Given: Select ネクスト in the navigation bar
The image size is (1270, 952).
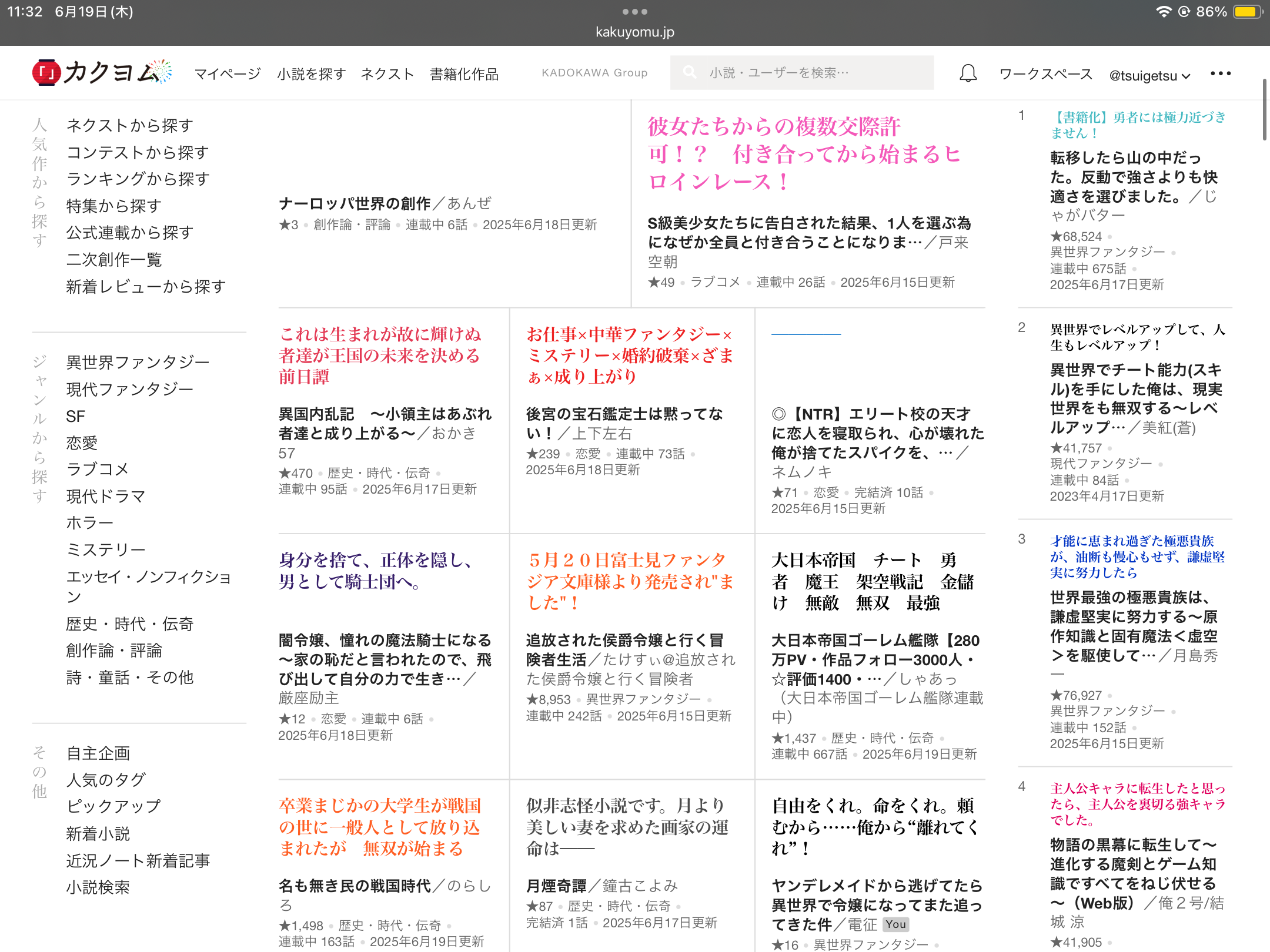Looking at the screenshot, I should [387, 74].
